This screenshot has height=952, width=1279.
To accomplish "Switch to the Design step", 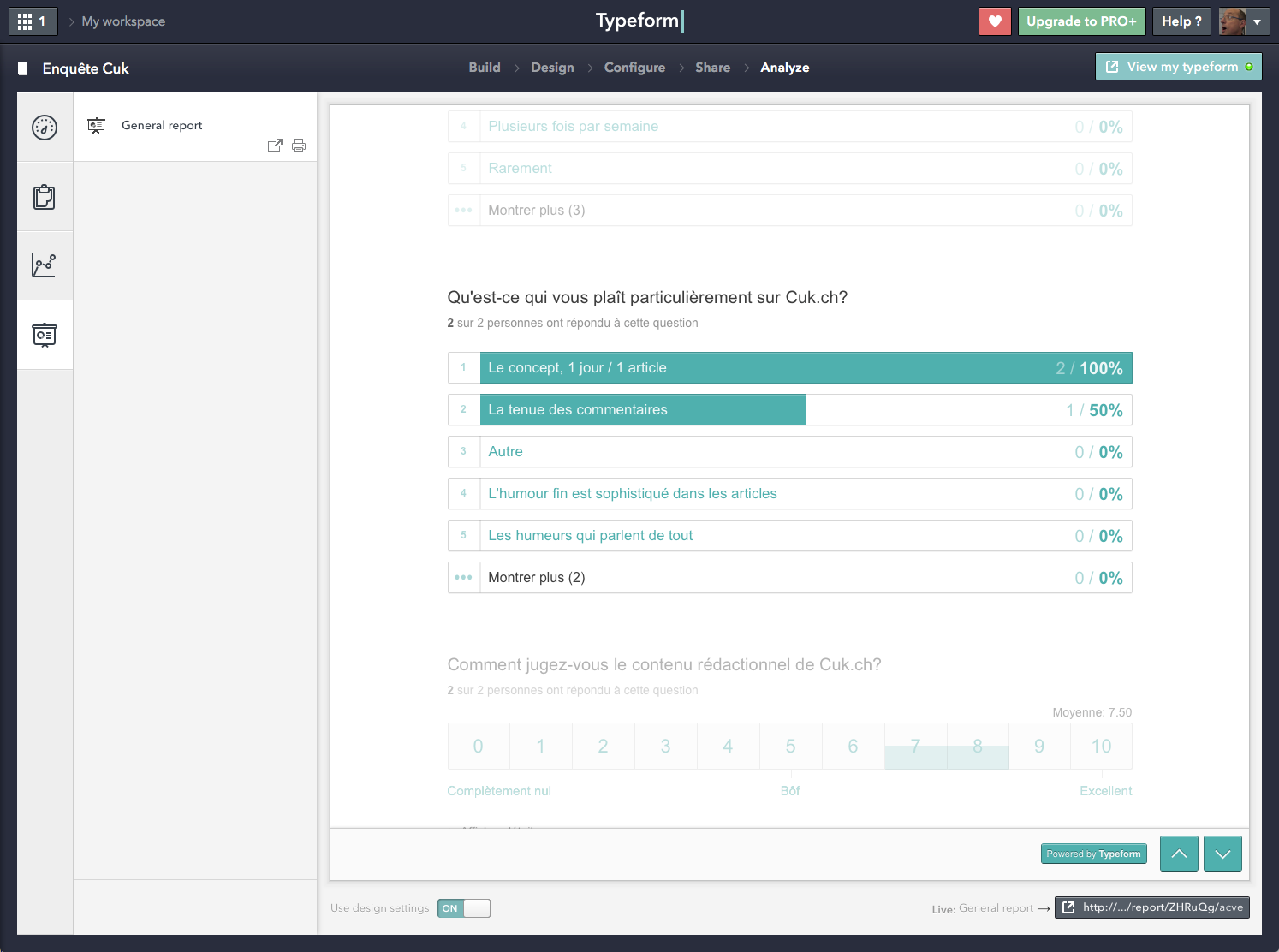I will click(552, 68).
